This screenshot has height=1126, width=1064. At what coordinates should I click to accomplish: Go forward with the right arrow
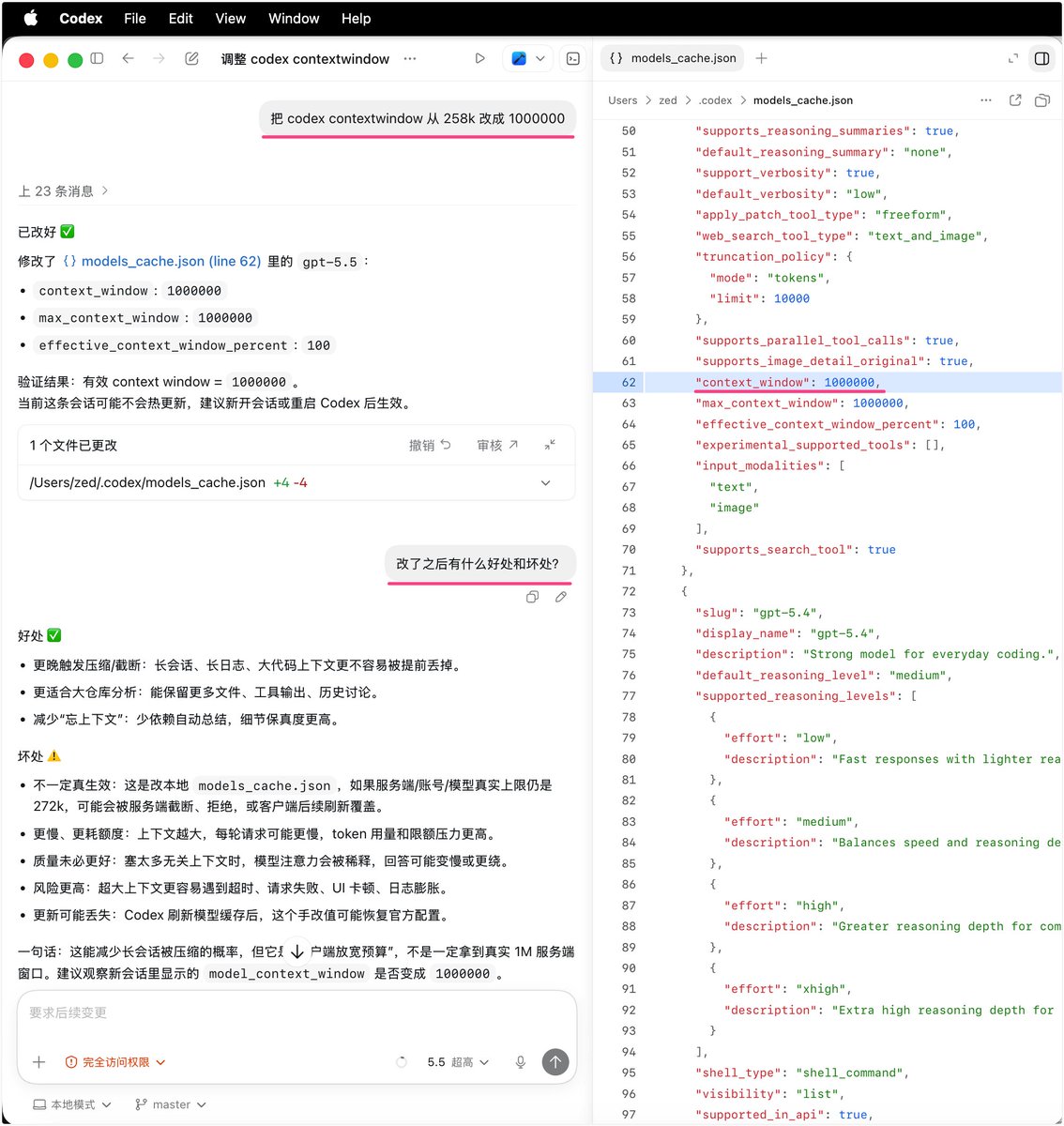[160, 58]
